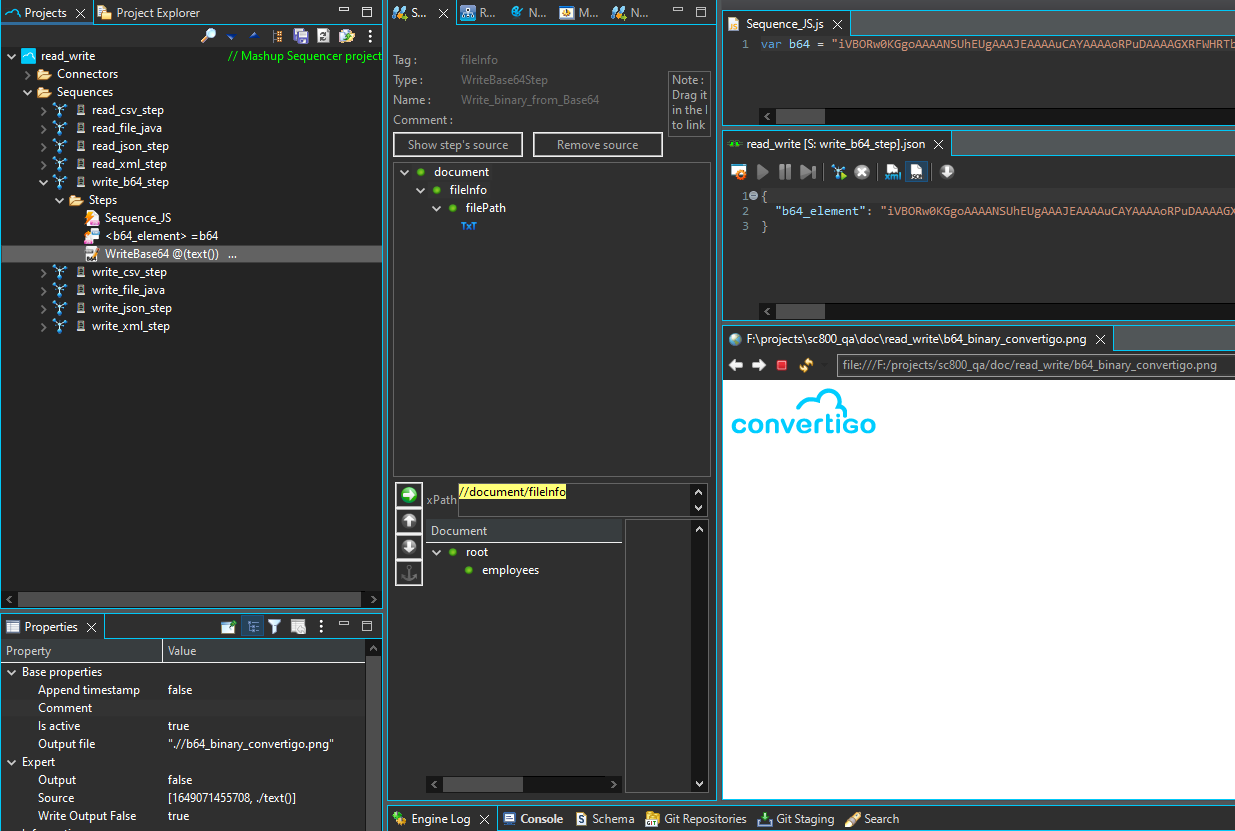Click the browser refresh icon
1235x831 pixels.
(806, 365)
